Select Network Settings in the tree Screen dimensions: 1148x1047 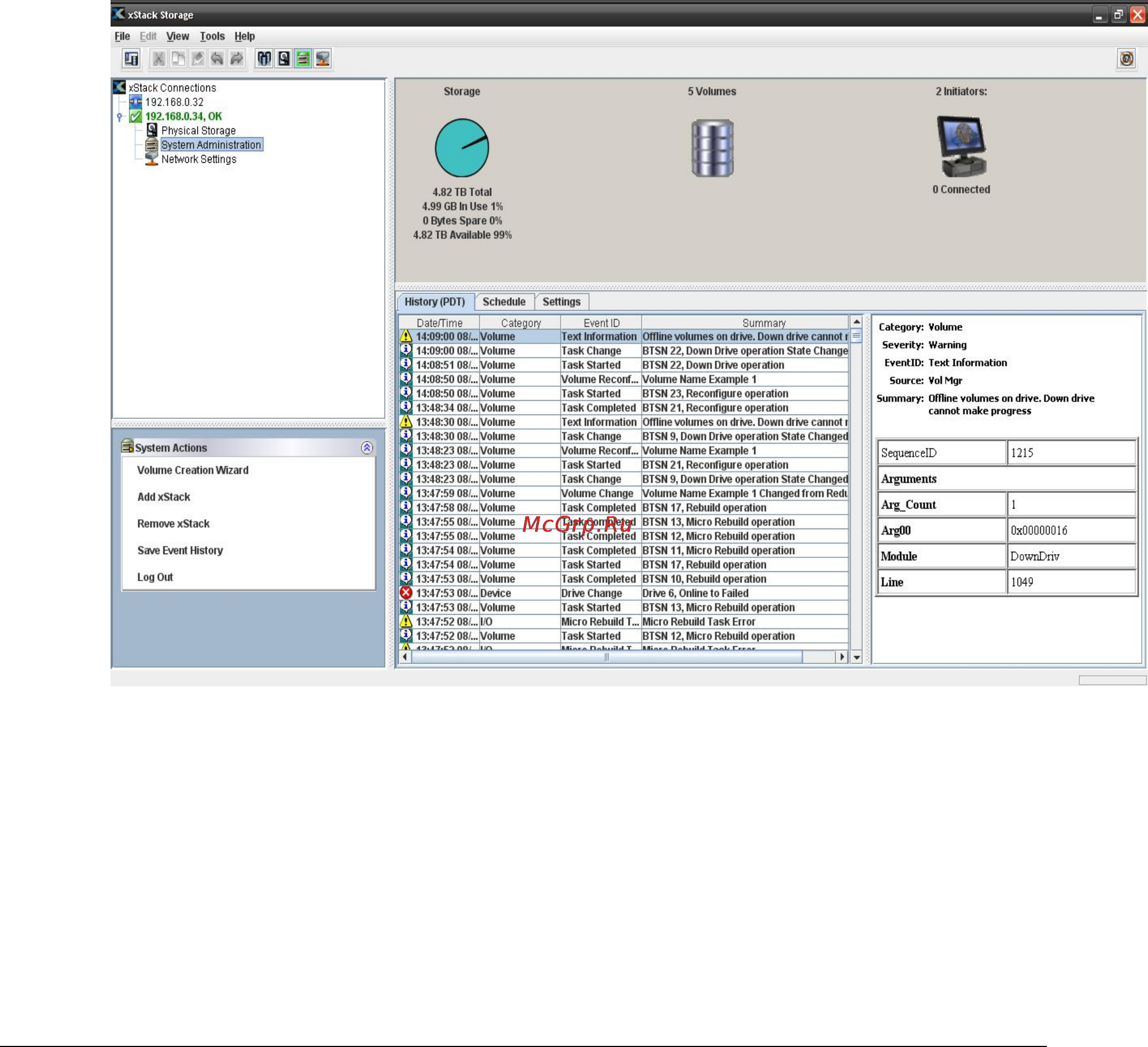(x=199, y=159)
